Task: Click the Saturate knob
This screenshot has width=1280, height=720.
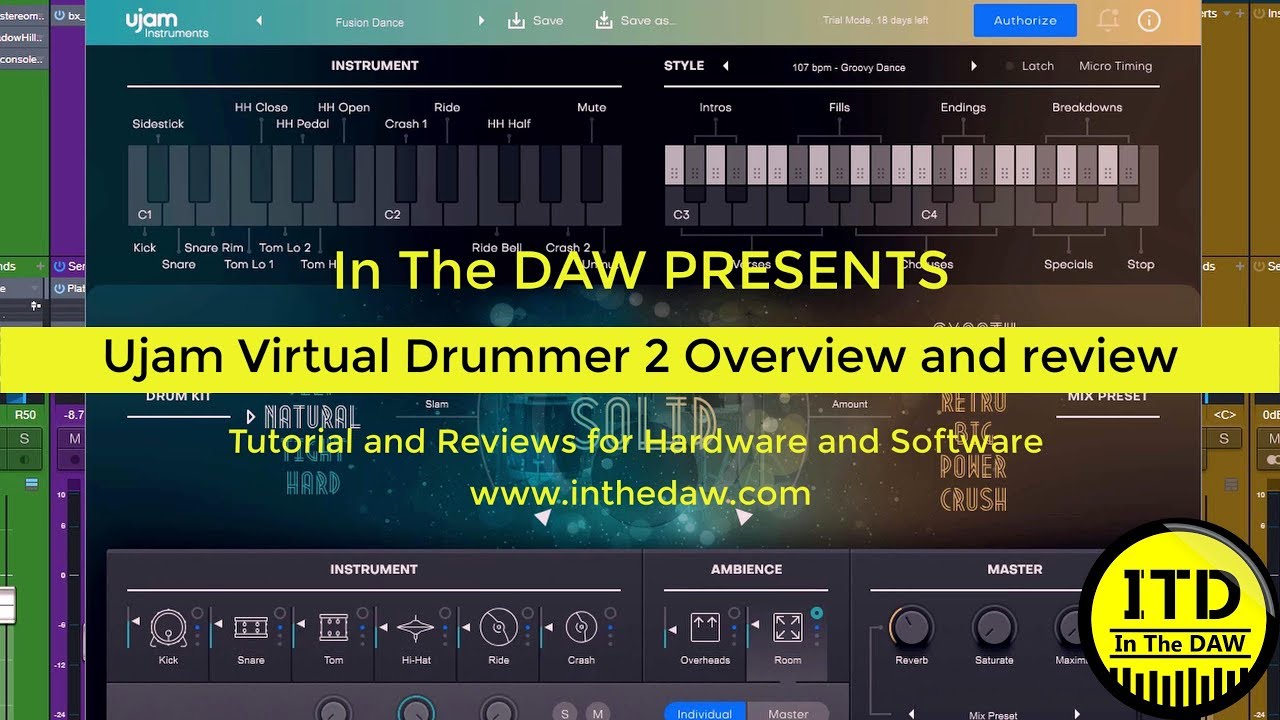Action: point(994,628)
